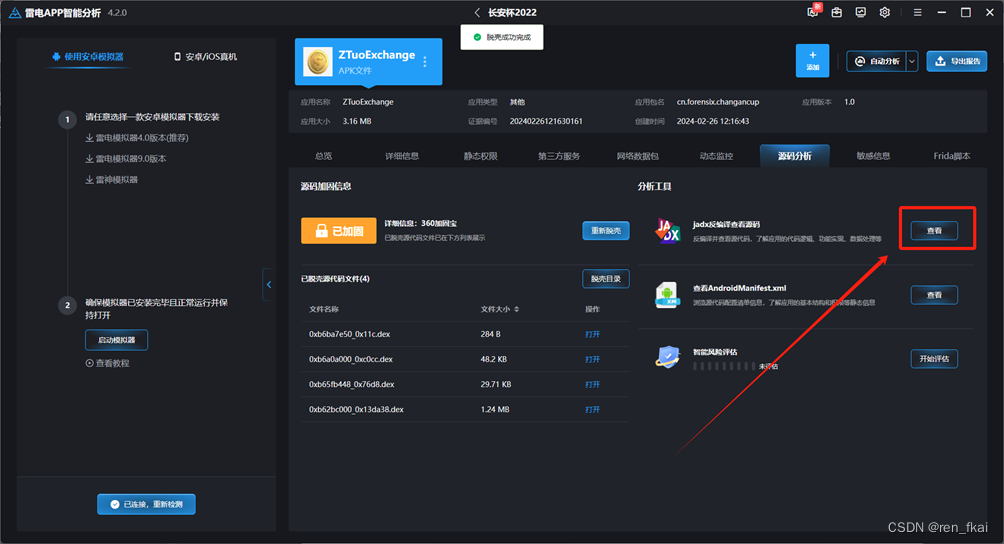Select the 源码分析 tab
Screen dimensions: 1004x544
795,156
